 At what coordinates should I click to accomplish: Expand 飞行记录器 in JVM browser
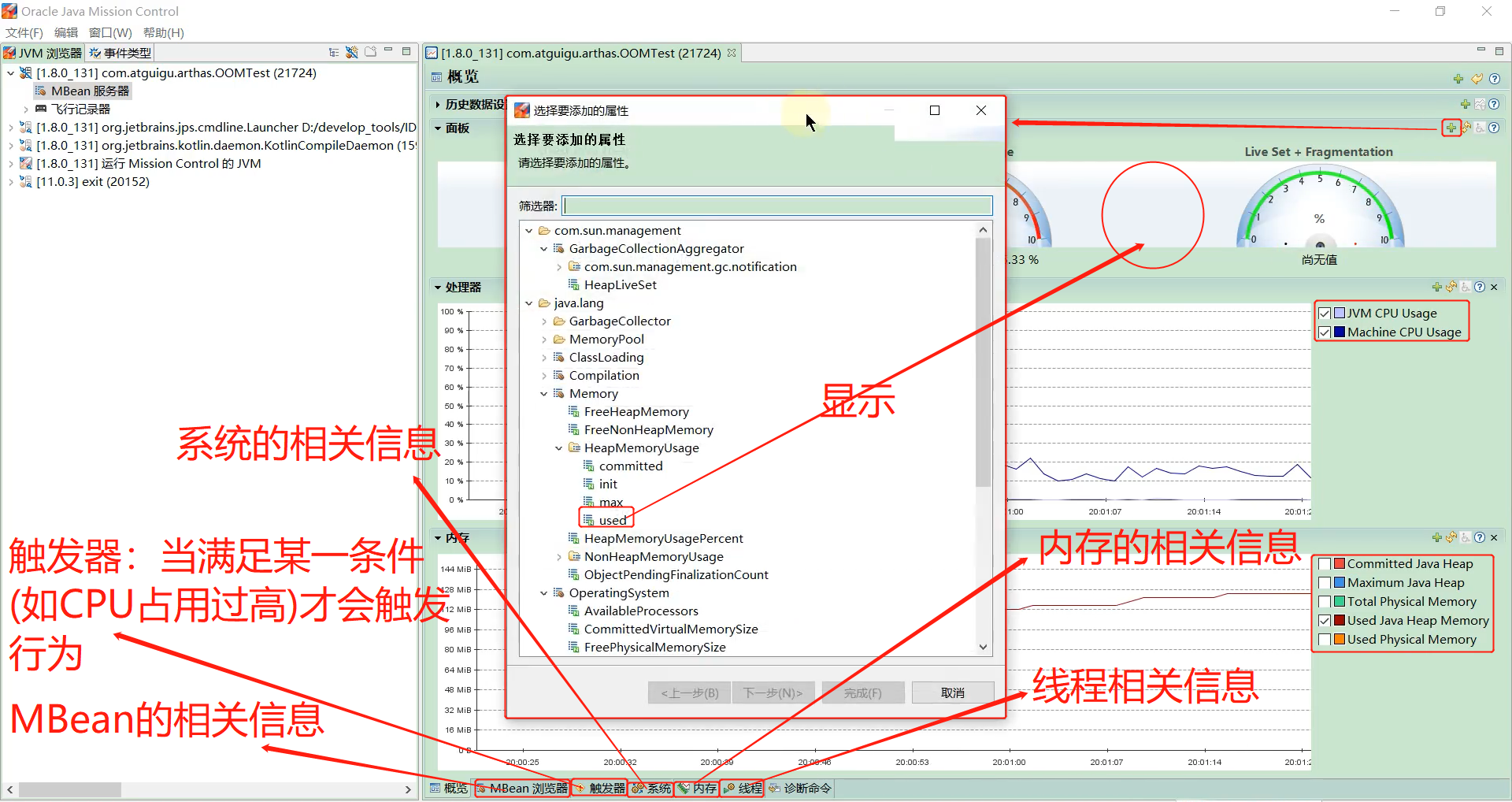click(x=26, y=110)
